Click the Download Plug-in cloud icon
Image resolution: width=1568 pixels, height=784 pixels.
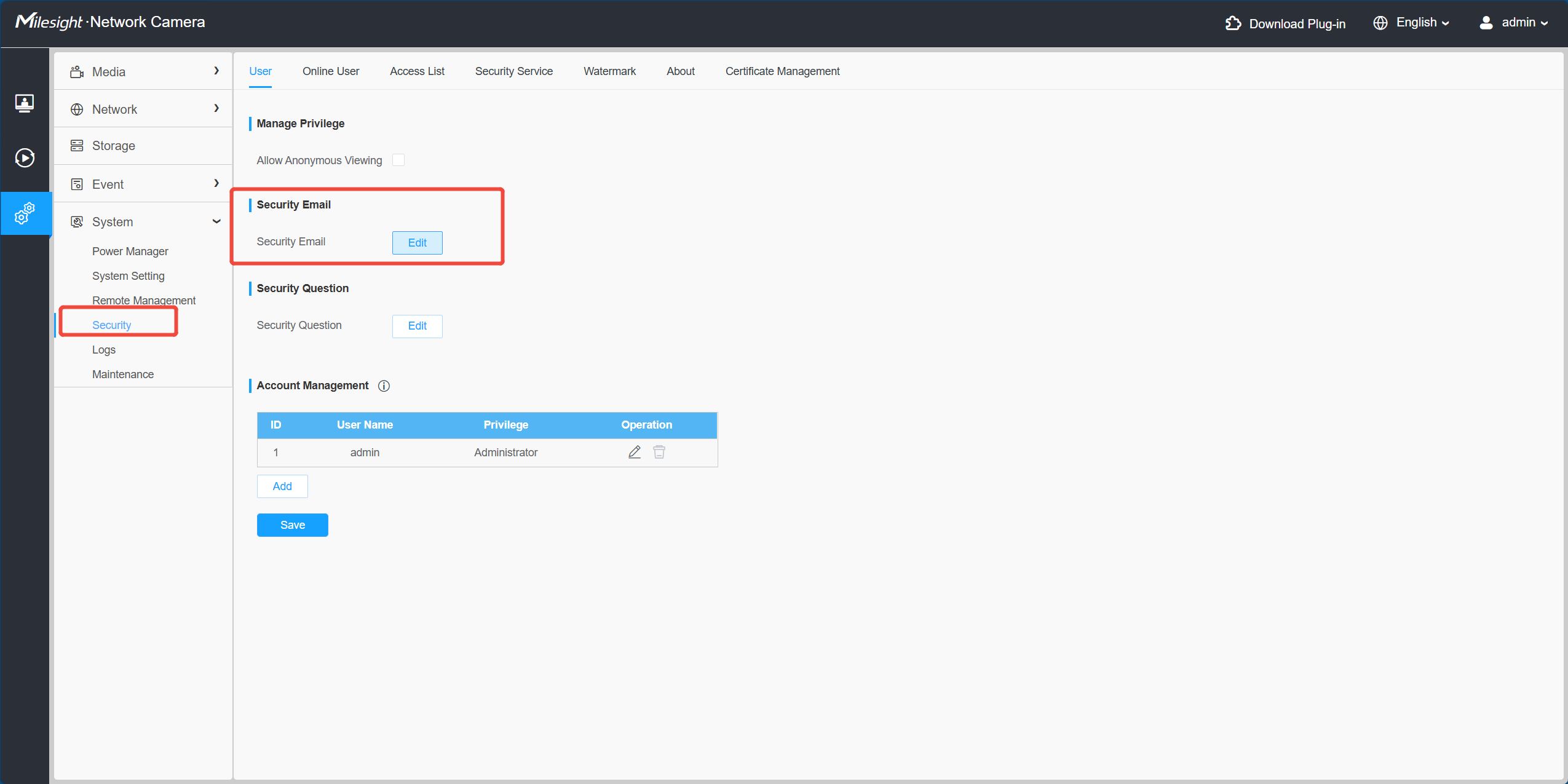point(1233,23)
